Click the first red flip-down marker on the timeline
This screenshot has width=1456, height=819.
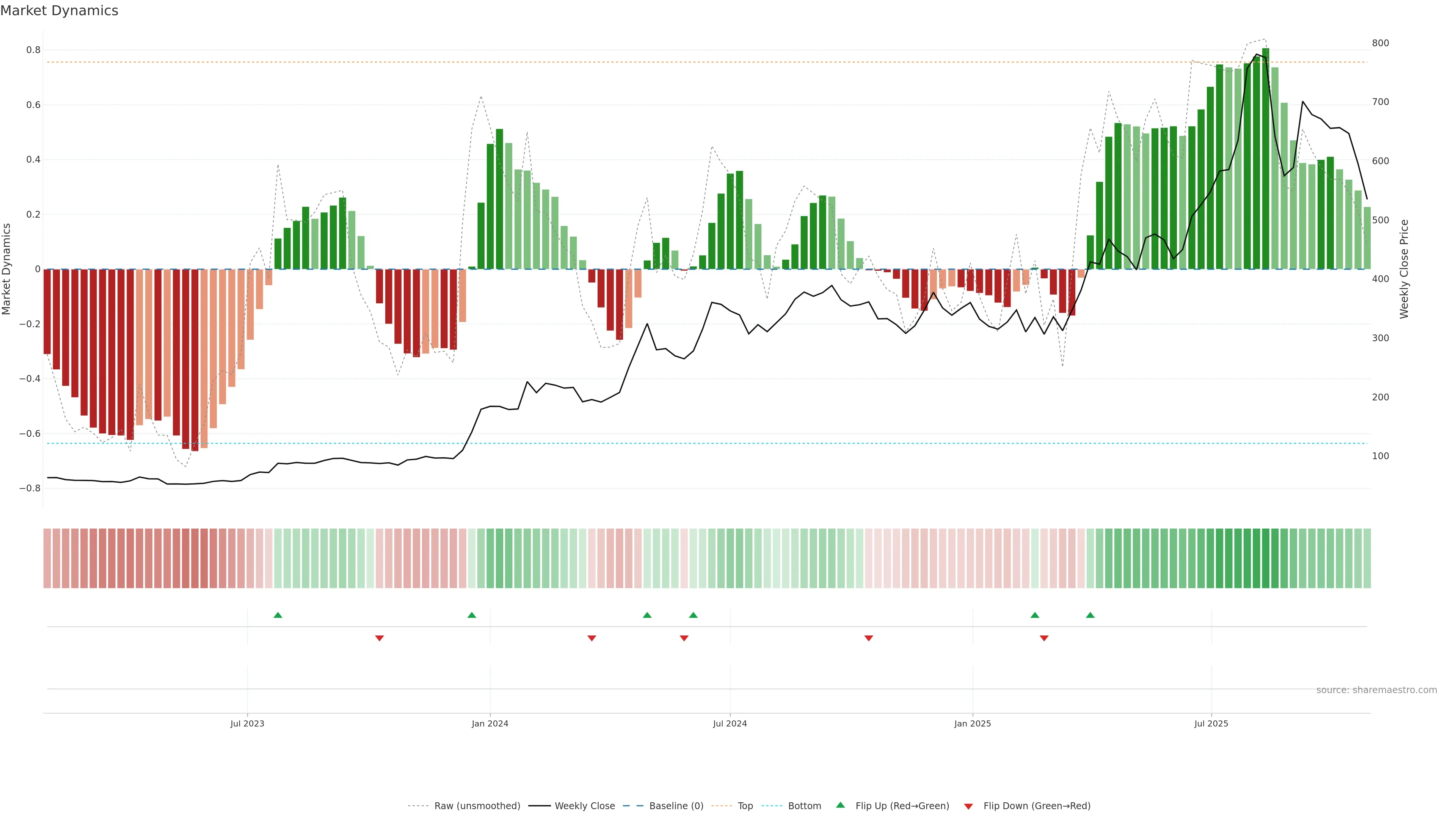[379, 638]
